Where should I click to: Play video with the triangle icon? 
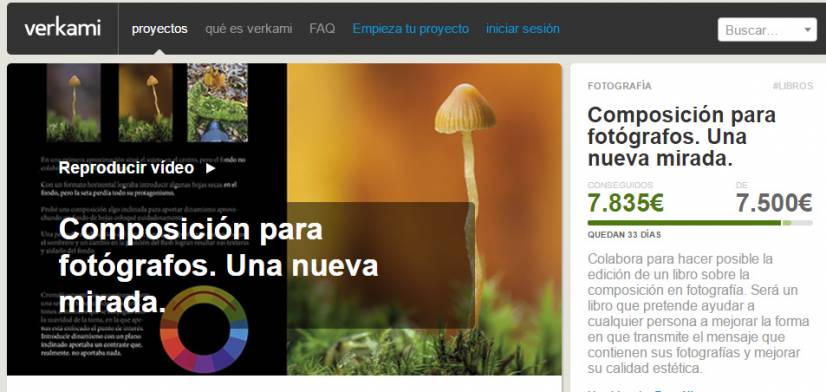click(x=210, y=169)
